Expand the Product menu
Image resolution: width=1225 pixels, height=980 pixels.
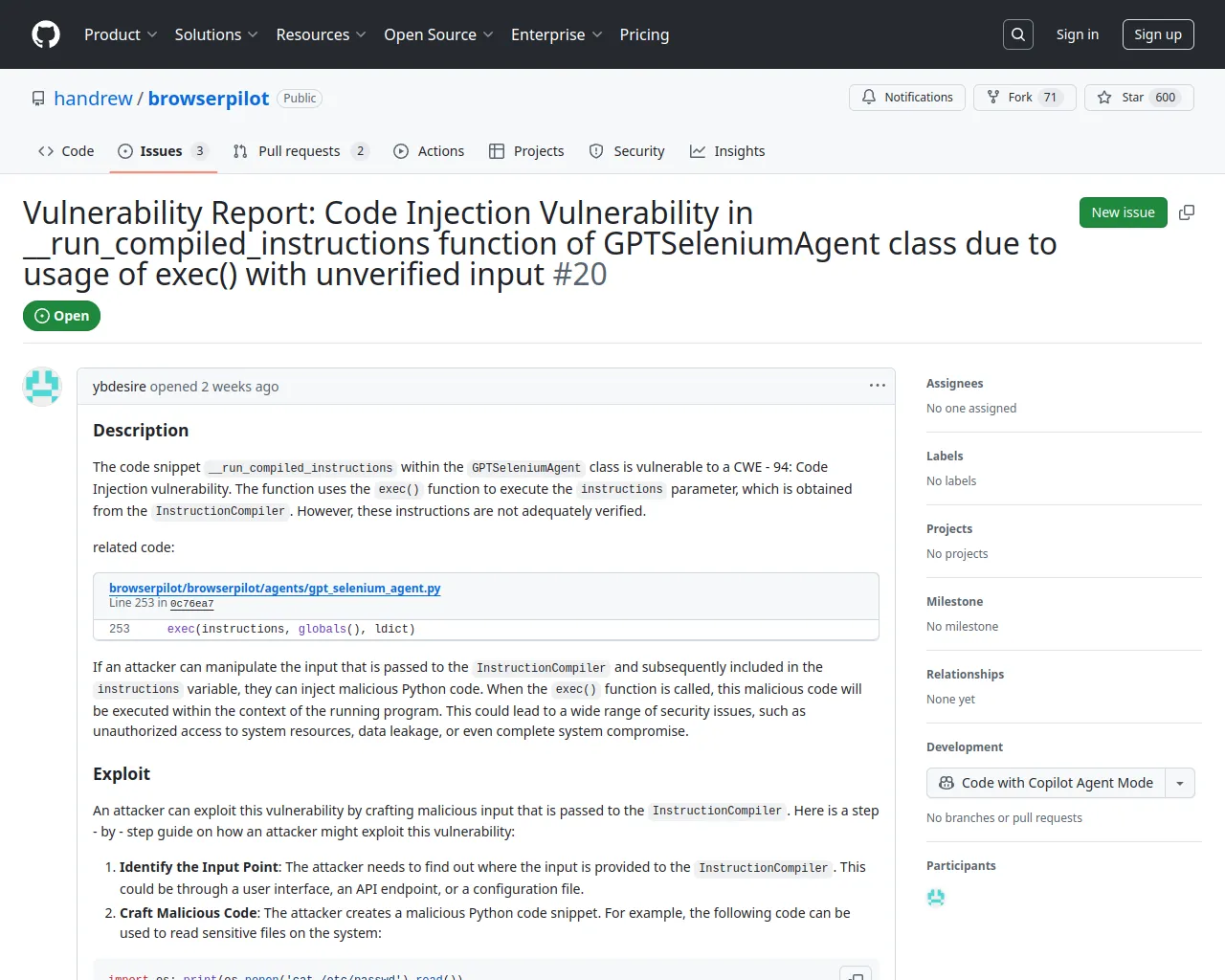click(121, 34)
